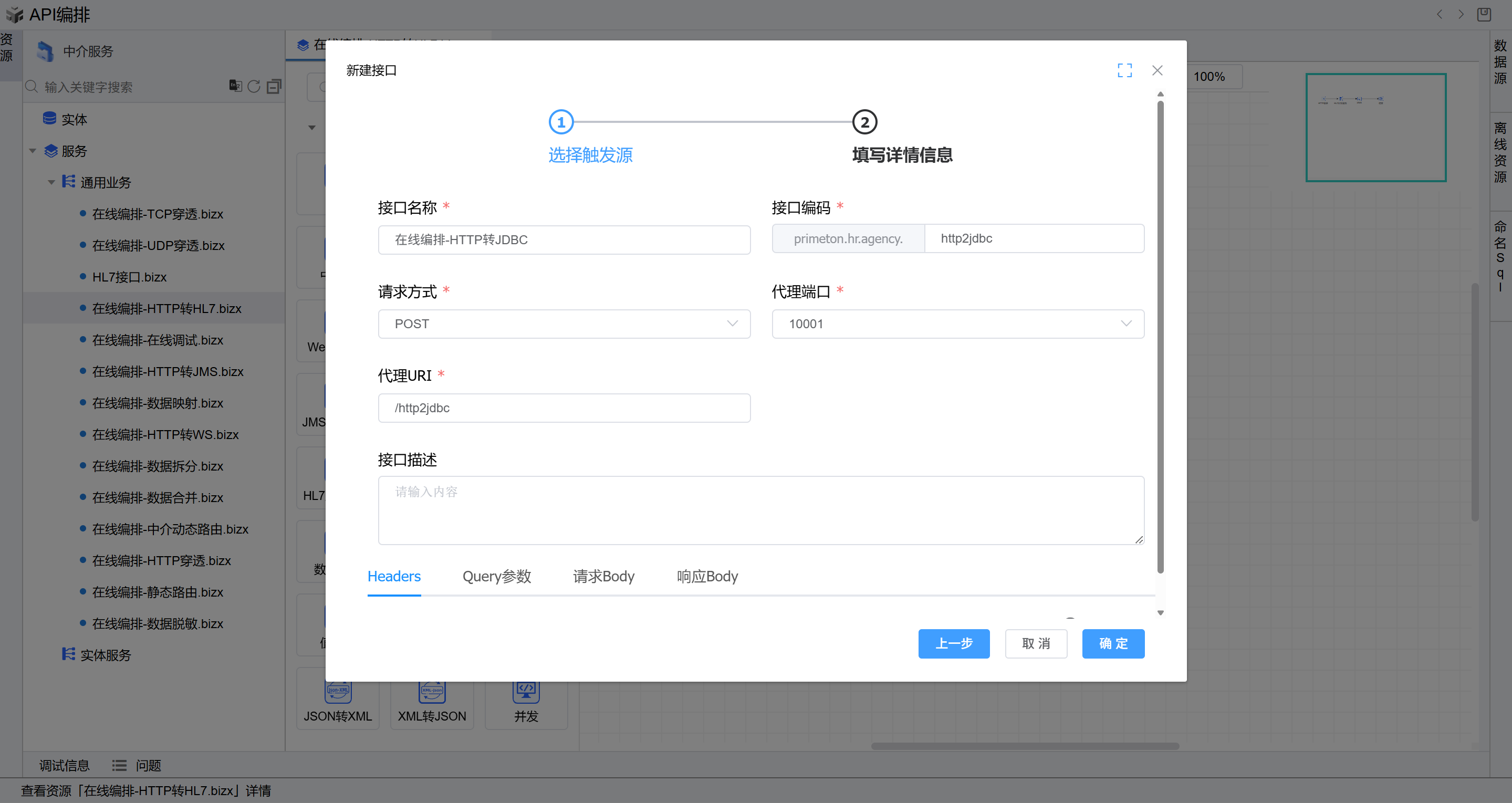Open the 请求方式 POST dropdown
The height and width of the screenshot is (803, 1512).
tap(564, 324)
